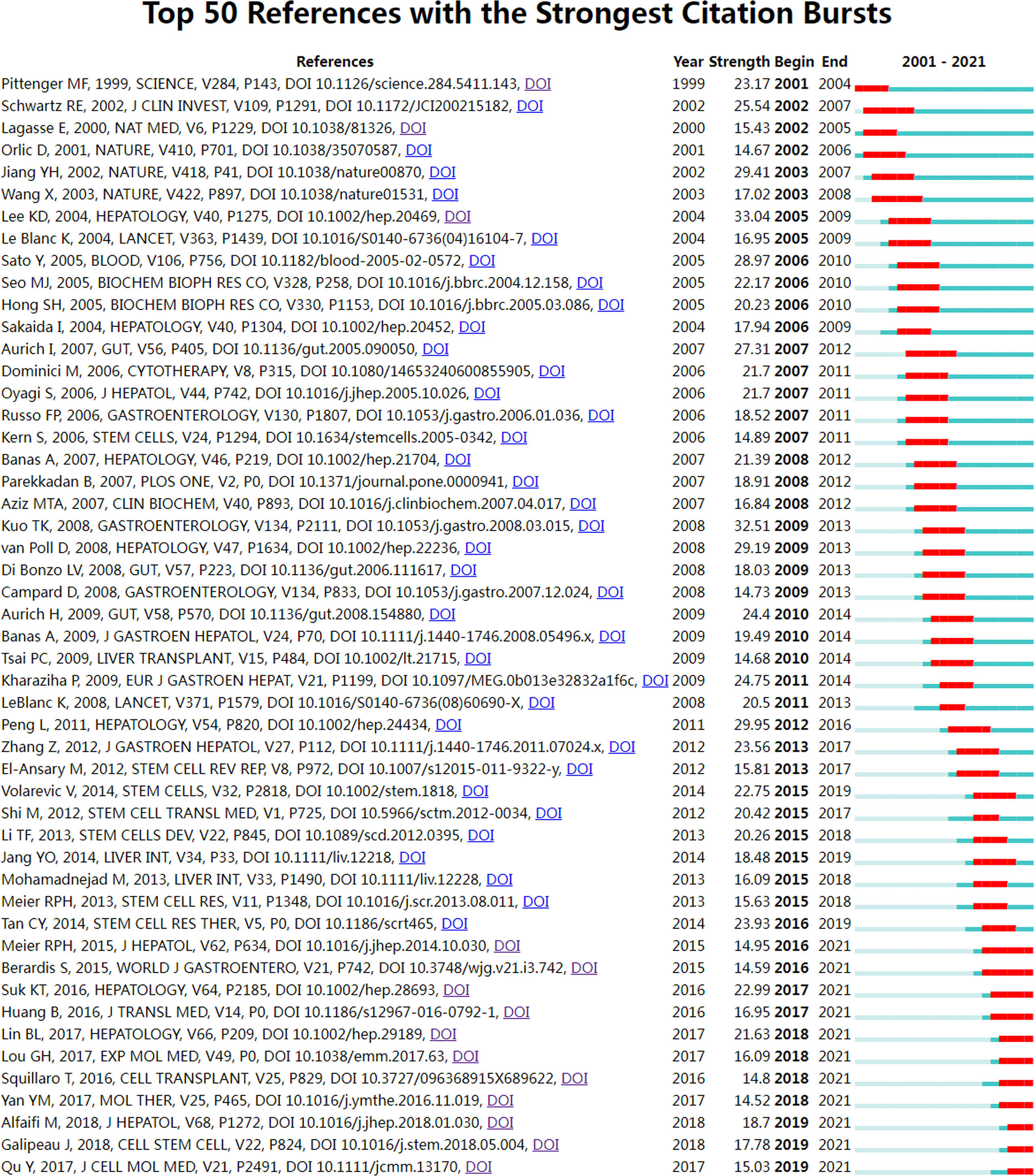Click DOI link for Volarevic V 2014
1034x1176 pixels.
point(475,791)
